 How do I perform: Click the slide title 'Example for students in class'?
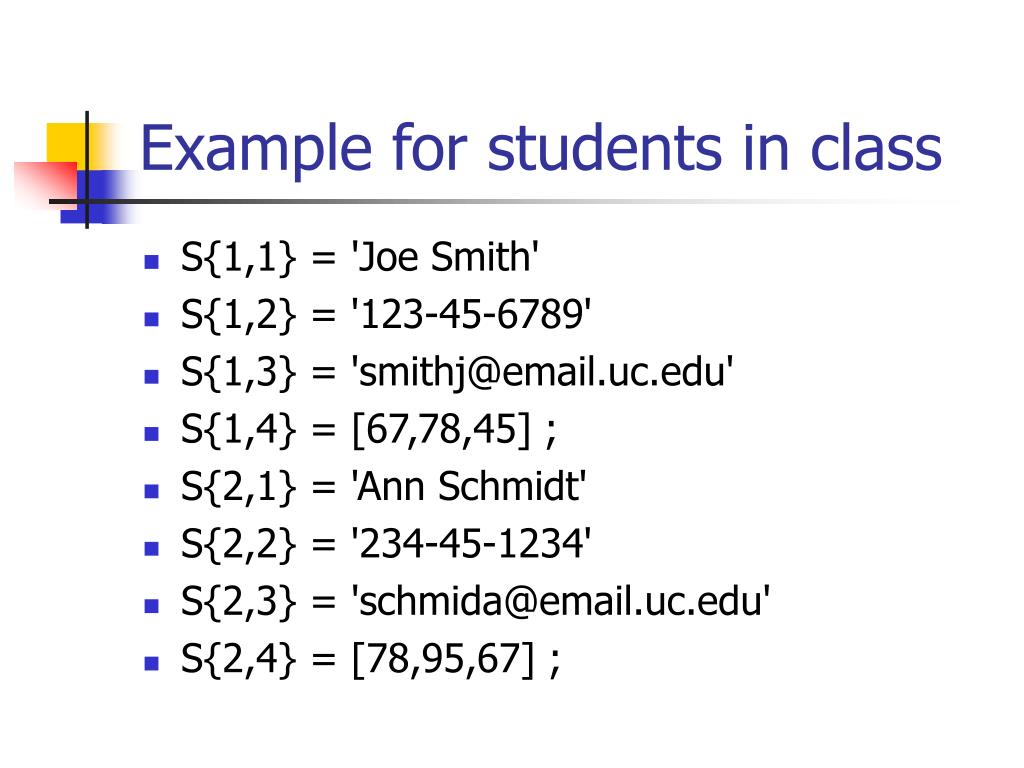[x=540, y=148]
